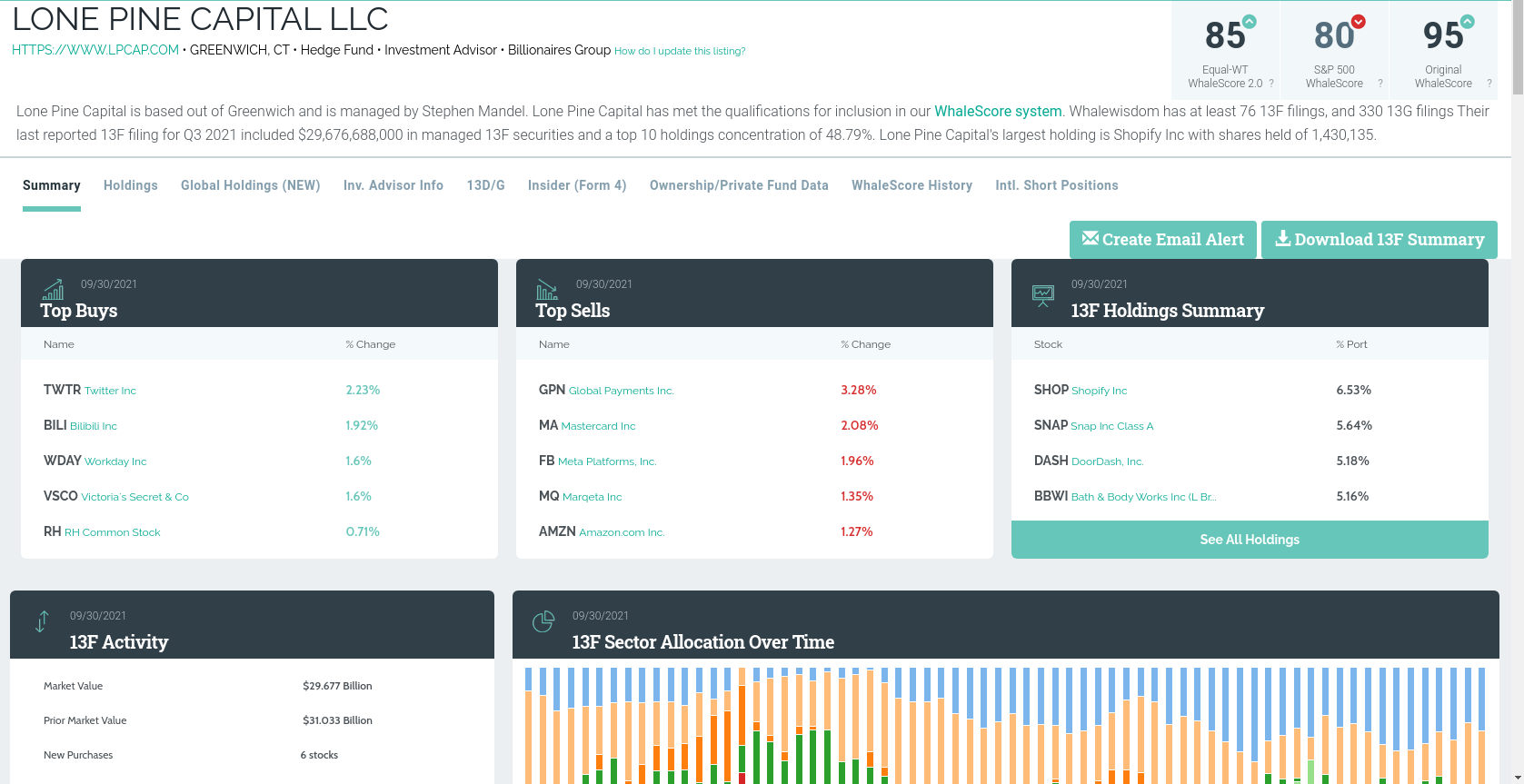This screenshot has height=784, width=1524.
Task: Click the last bar in the Sector Allocation chart
Action: [1481, 726]
